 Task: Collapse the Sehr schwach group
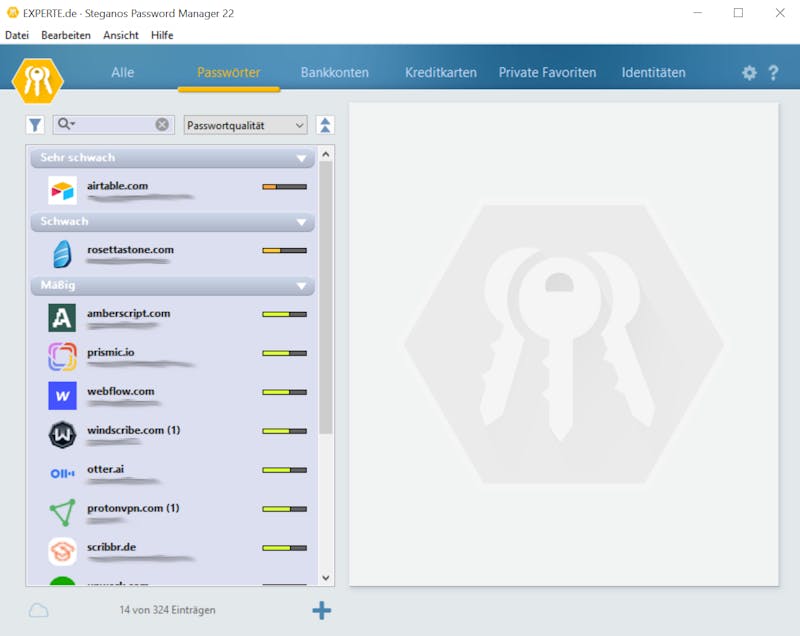tap(302, 159)
